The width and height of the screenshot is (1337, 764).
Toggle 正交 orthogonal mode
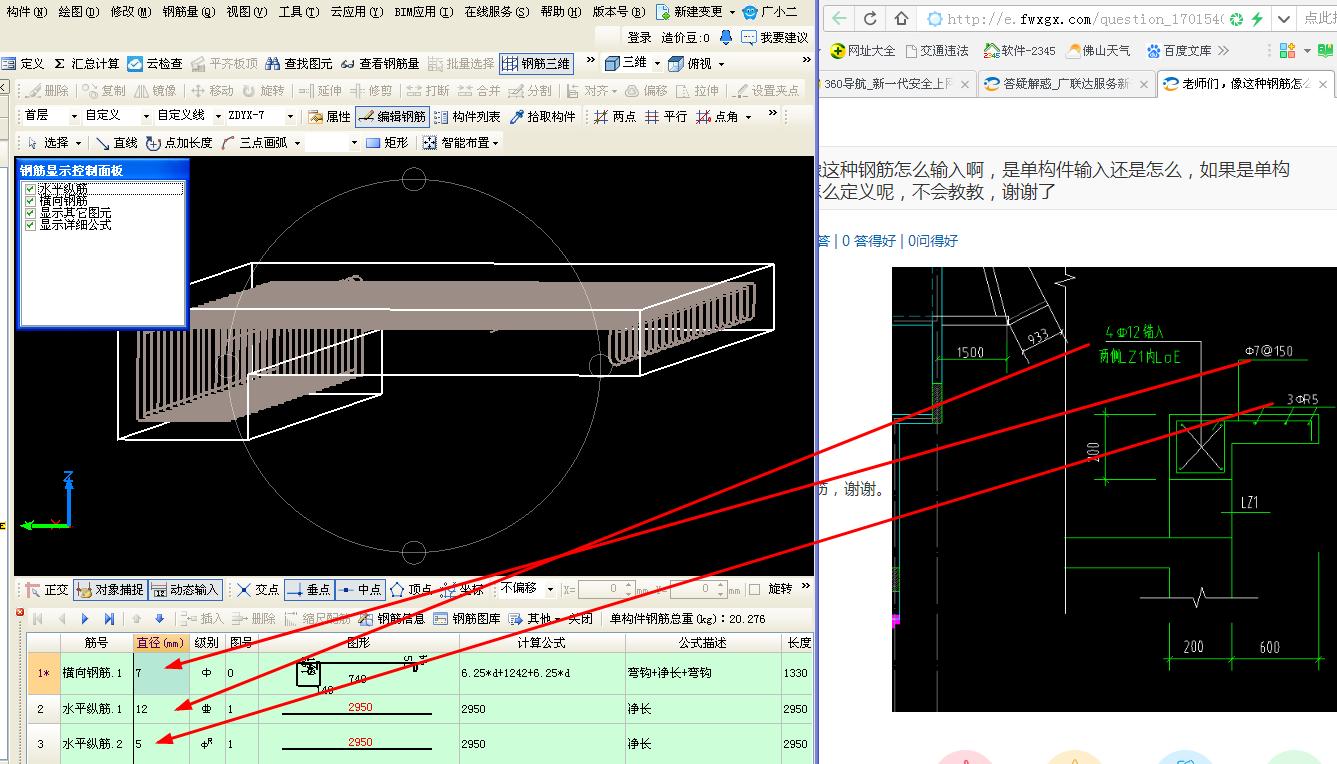pos(47,589)
